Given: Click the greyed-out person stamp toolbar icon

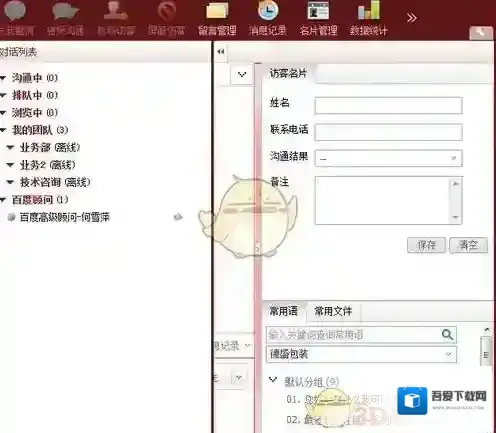Looking at the screenshot, I should pyautogui.click(x=115, y=10).
